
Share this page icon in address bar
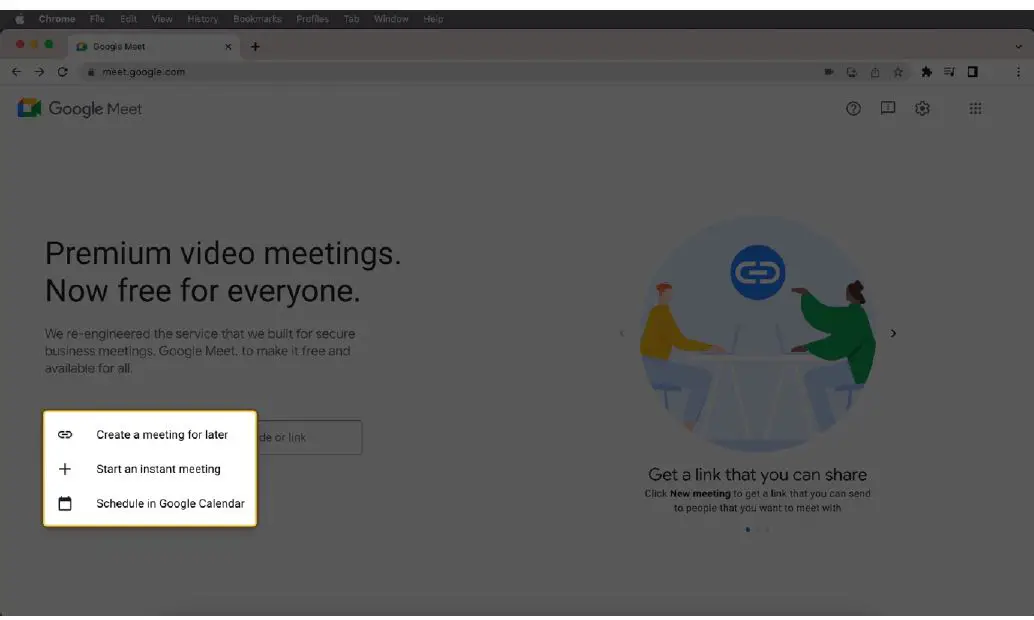pos(874,72)
